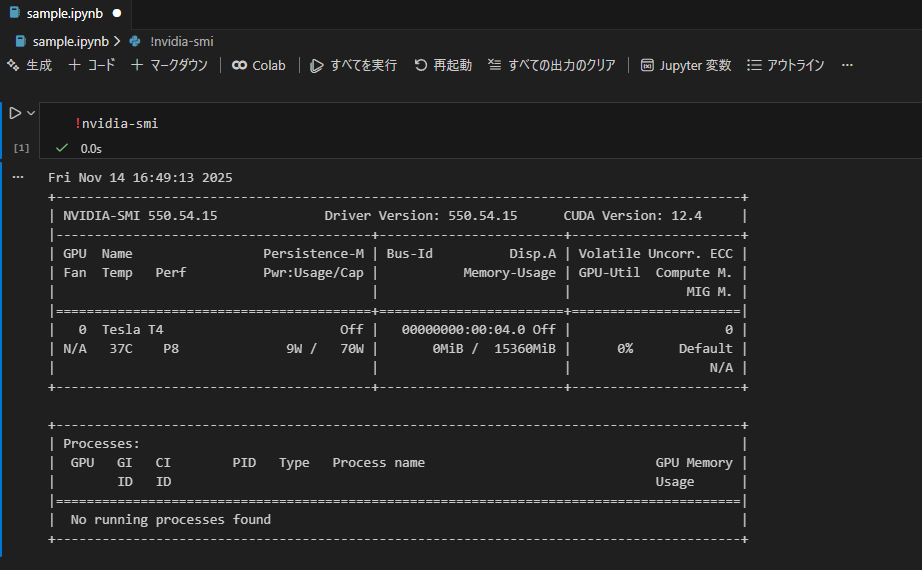Click the 70W power cap value

(x=352, y=349)
